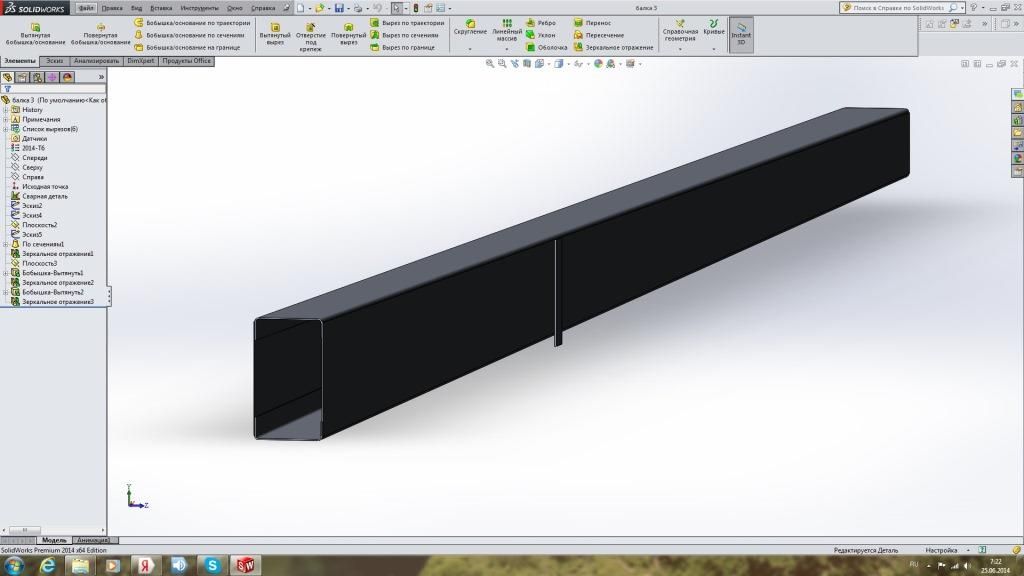The image size is (1024, 576).
Task: Select the Уклон draft tool
Action: pos(541,35)
